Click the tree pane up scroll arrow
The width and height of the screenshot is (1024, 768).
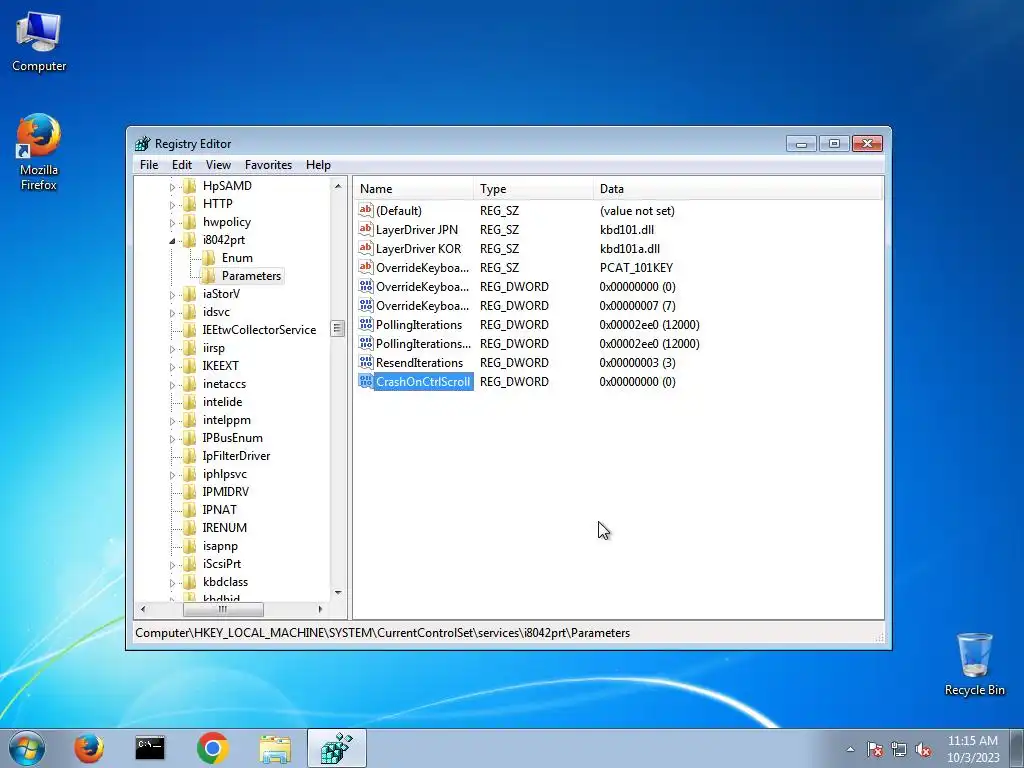tap(338, 186)
